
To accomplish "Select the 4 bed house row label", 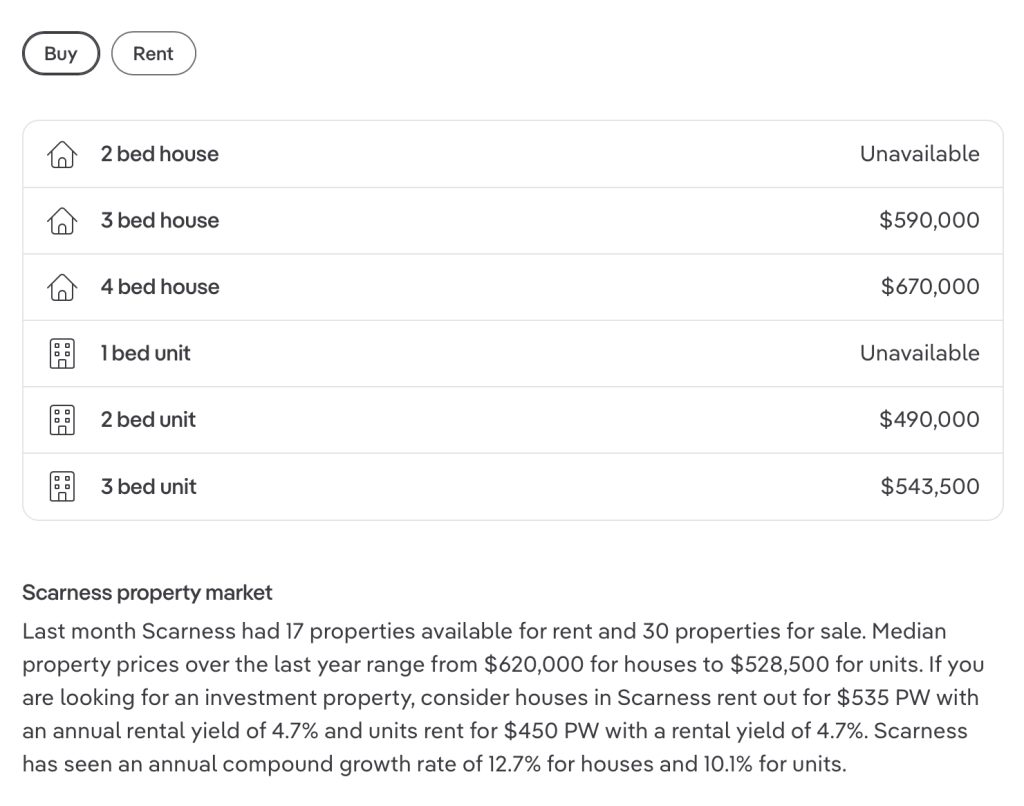I will click(160, 287).
